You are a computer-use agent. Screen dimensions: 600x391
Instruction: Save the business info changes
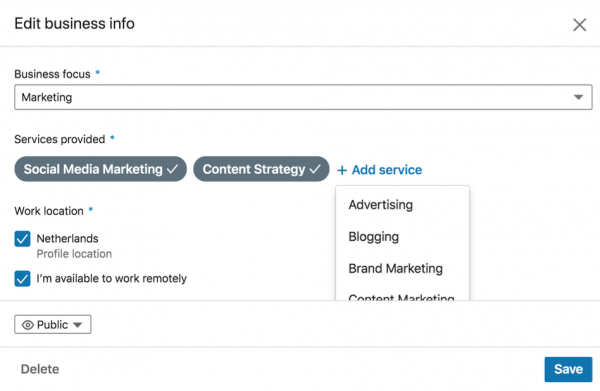(x=568, y=369)
